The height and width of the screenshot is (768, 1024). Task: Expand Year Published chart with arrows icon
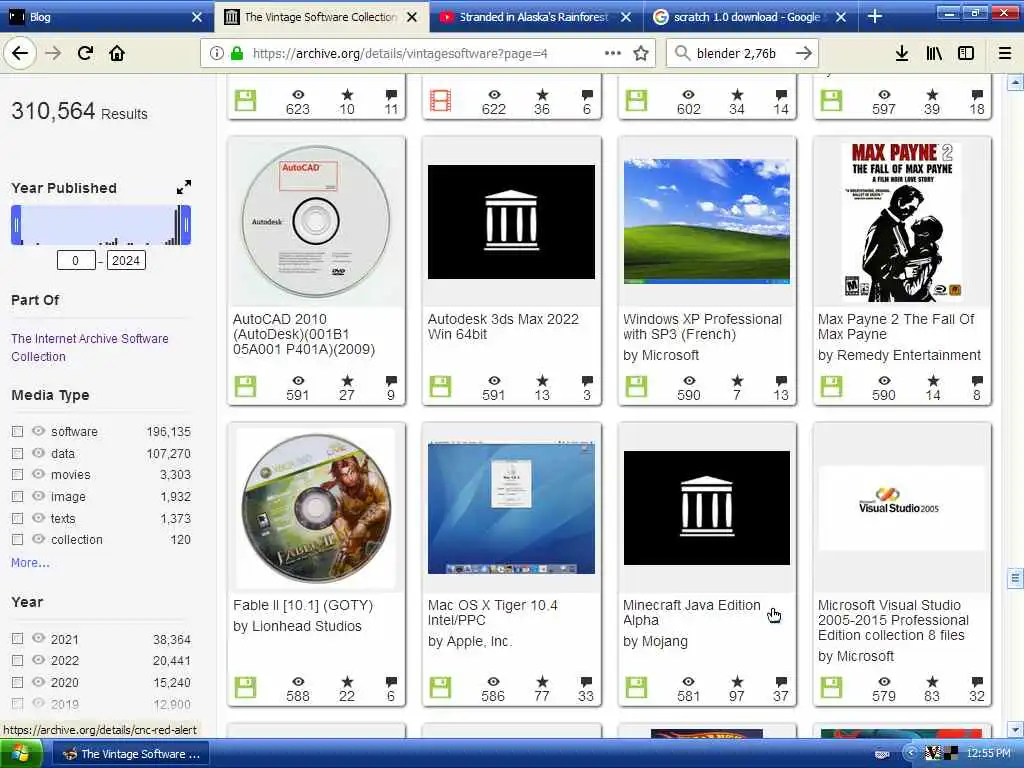[184, 187]
